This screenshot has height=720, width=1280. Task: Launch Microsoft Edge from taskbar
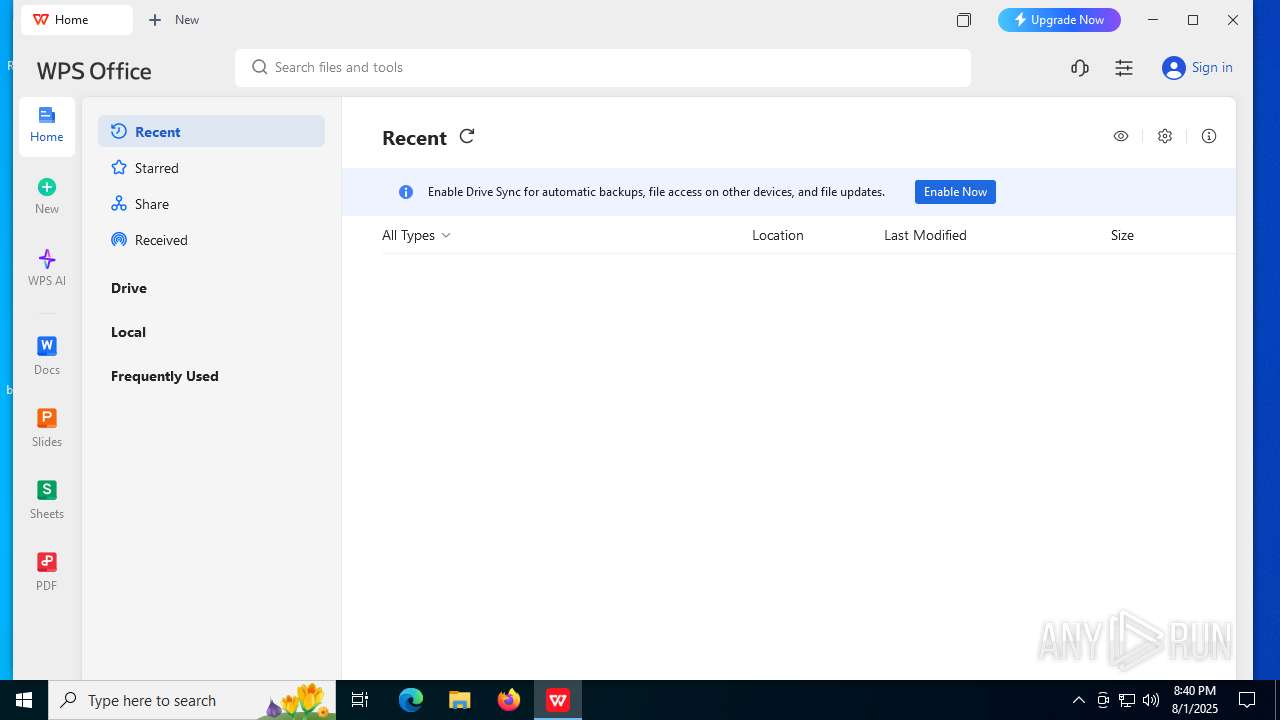click(x=411, y=700)
